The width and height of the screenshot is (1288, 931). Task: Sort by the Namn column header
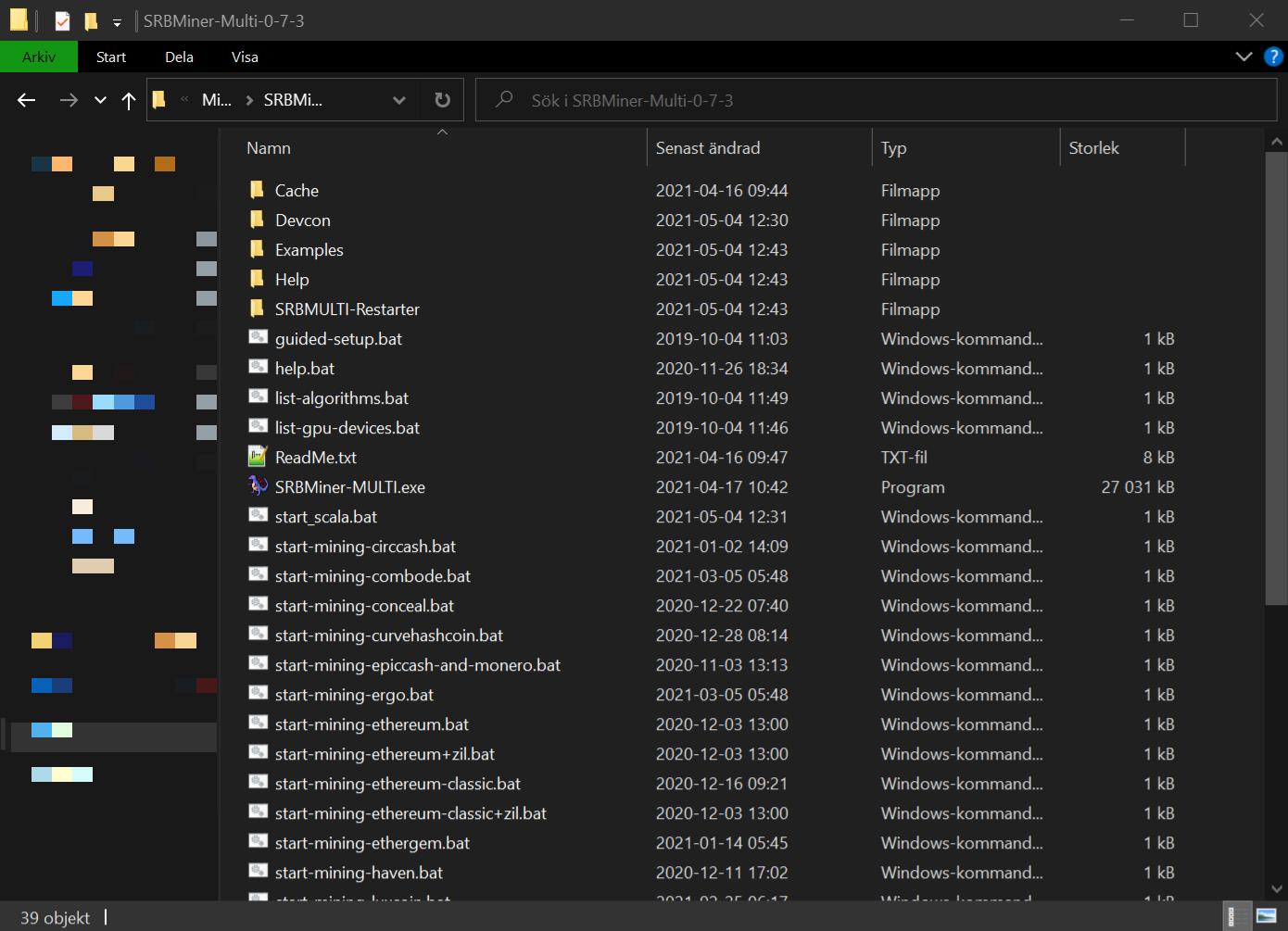pyautogui.click(x=269, y=148)
